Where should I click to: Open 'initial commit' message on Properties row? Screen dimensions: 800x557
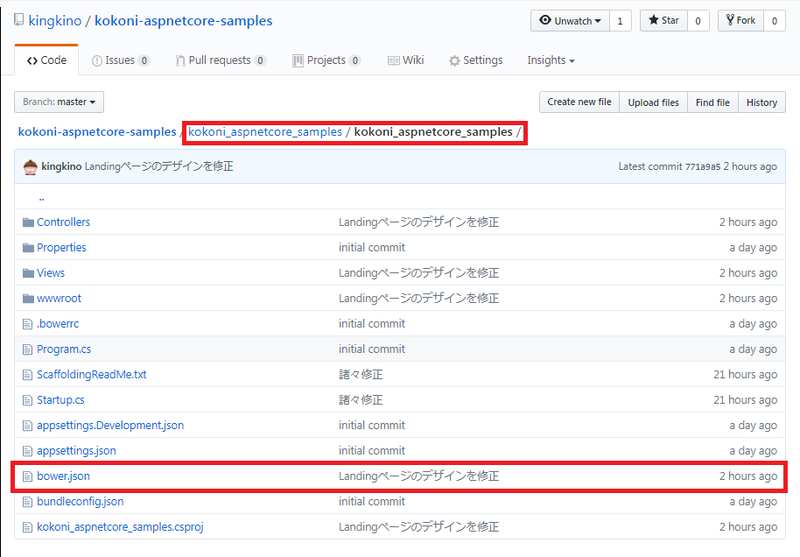point(371,247)
